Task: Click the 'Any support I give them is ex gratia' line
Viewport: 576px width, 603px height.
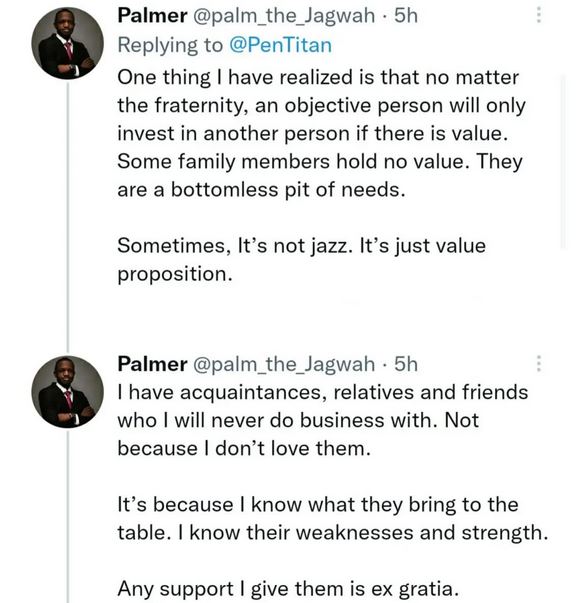Action: click(288, 588)
